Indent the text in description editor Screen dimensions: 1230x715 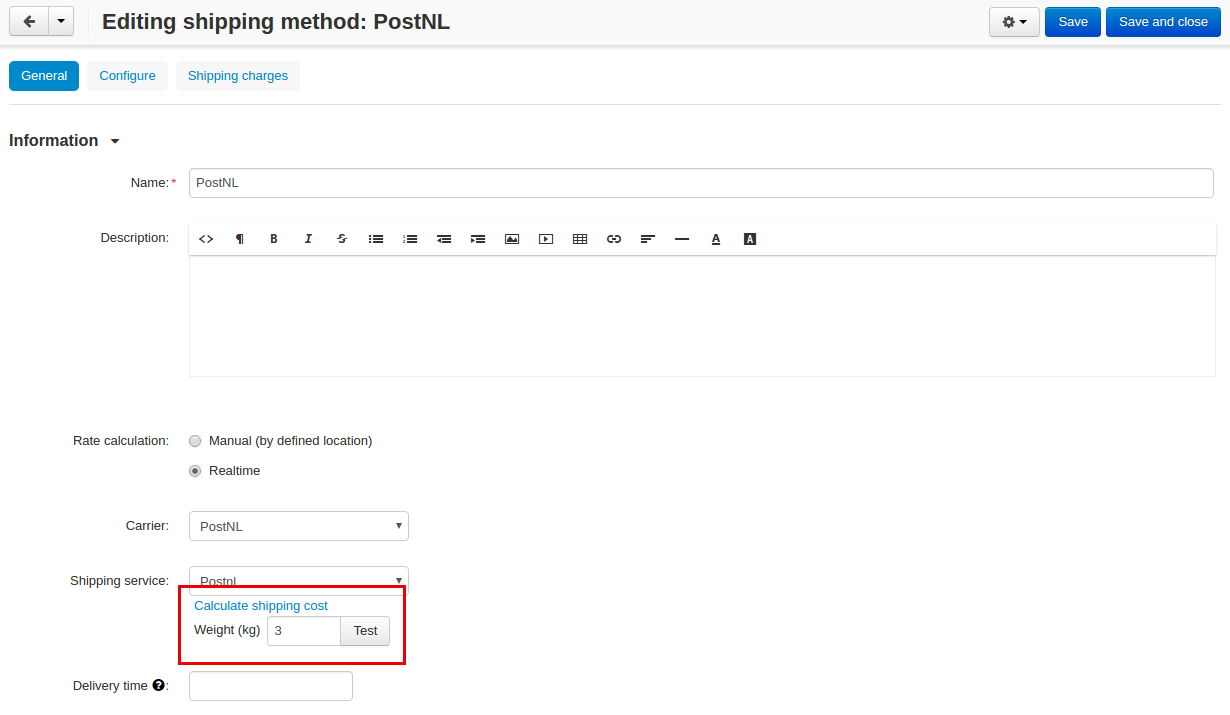[478, 239]
